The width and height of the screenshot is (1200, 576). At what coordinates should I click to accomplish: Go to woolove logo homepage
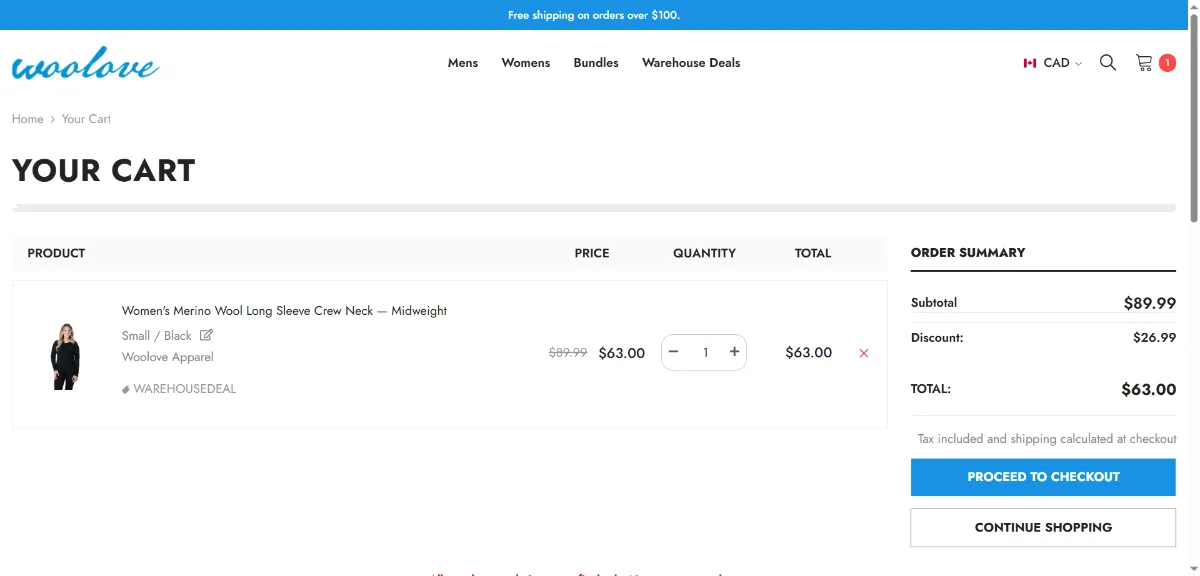click(86, 65)
